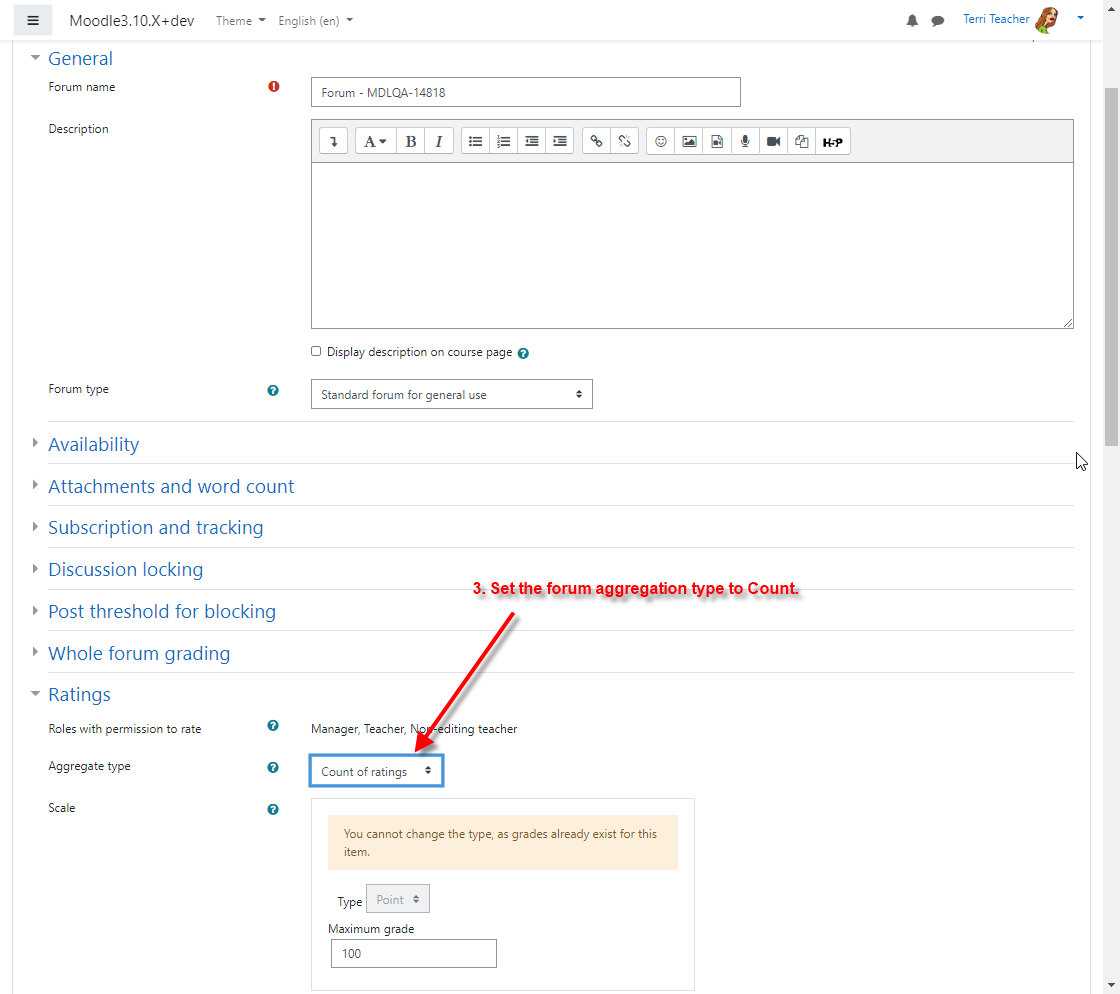
Task: Insert a link in description
Action: [596, 141]
